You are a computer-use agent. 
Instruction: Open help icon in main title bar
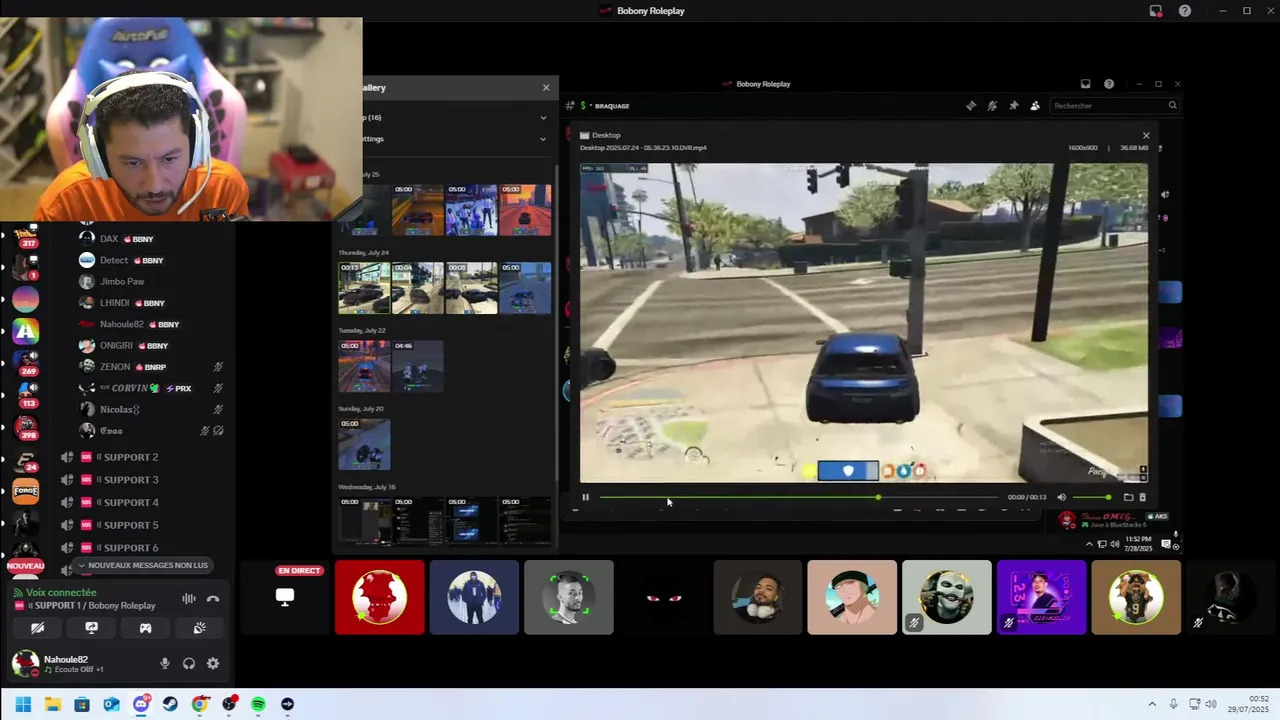[x=1185, y=11]
